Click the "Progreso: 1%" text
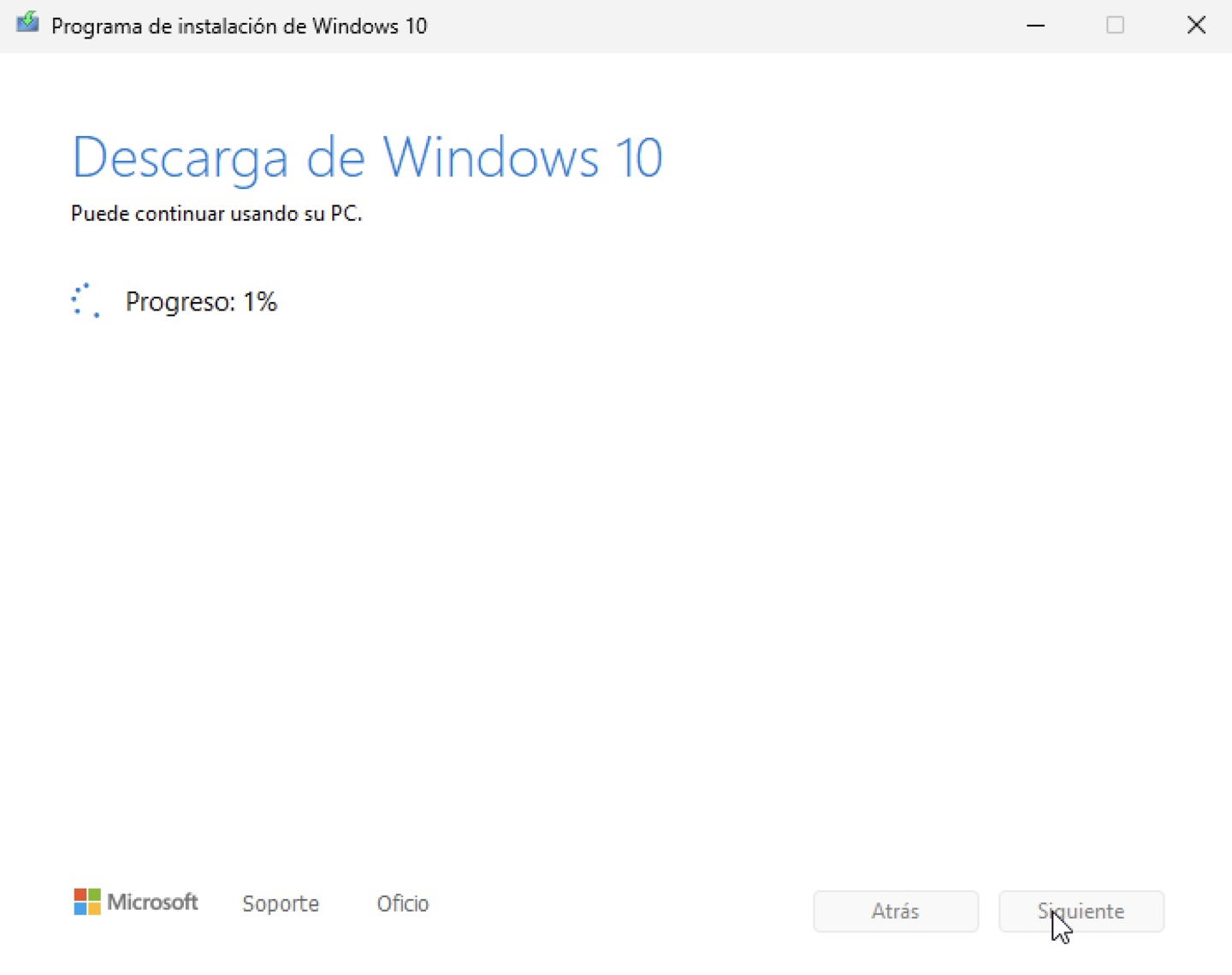The width and height of the screenshot is (1232, 975). [201, 302]
